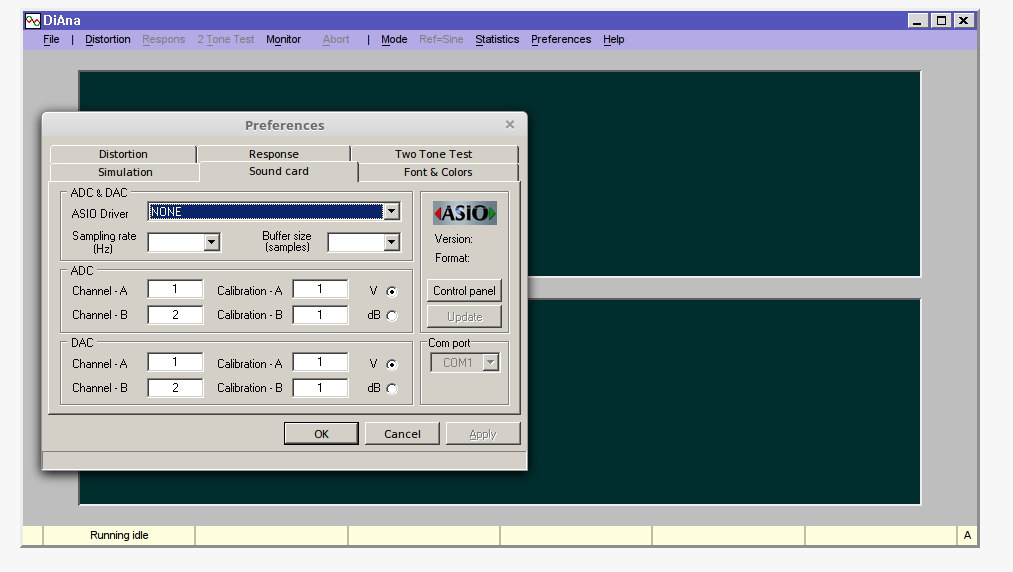Image resolution: width=1013 pixels, height=572 pixels.
Task: Switch to the Distortion tab
Action: pos(123,154)
